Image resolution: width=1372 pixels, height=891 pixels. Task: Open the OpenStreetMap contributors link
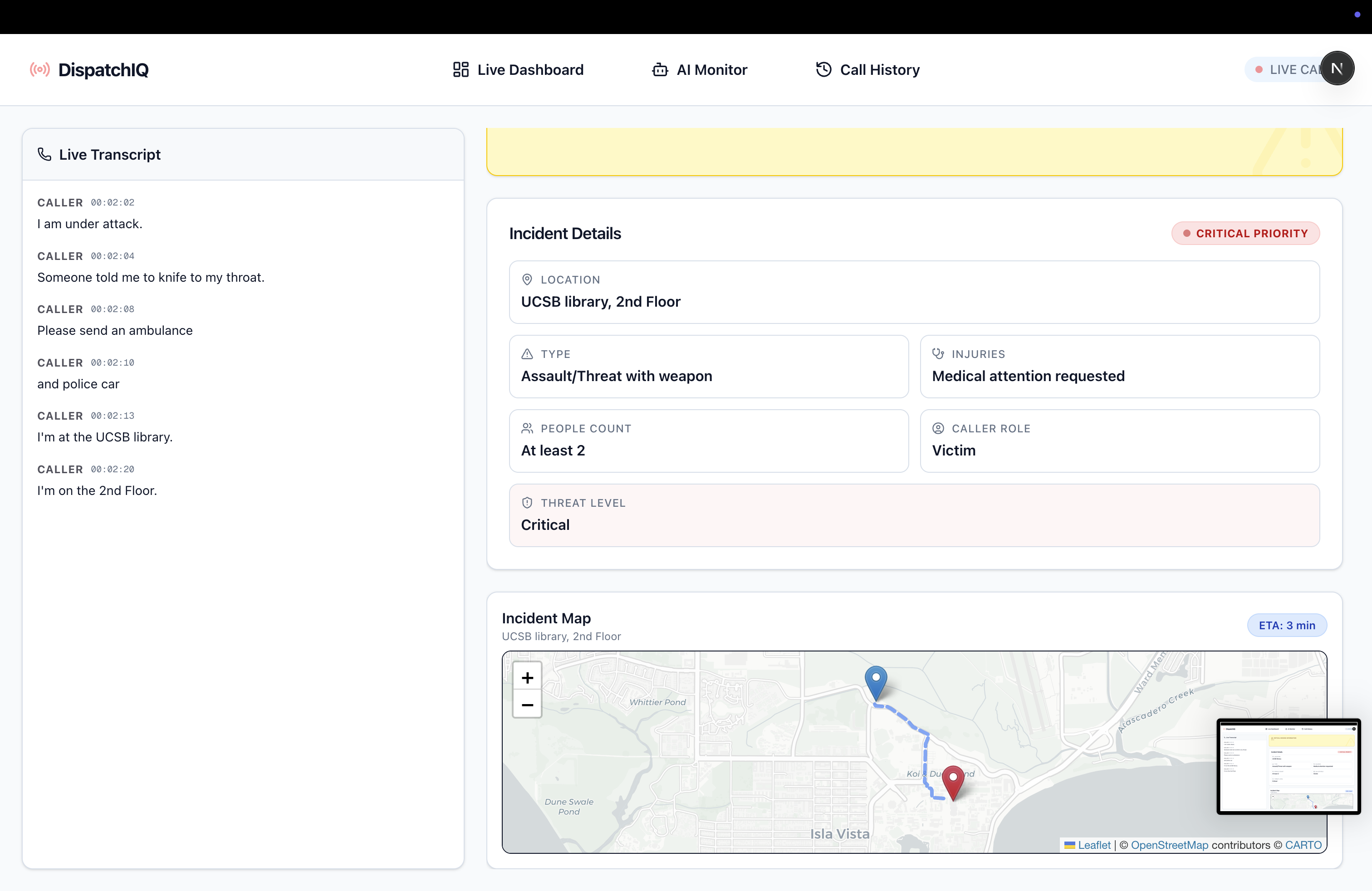[1169, 845]
